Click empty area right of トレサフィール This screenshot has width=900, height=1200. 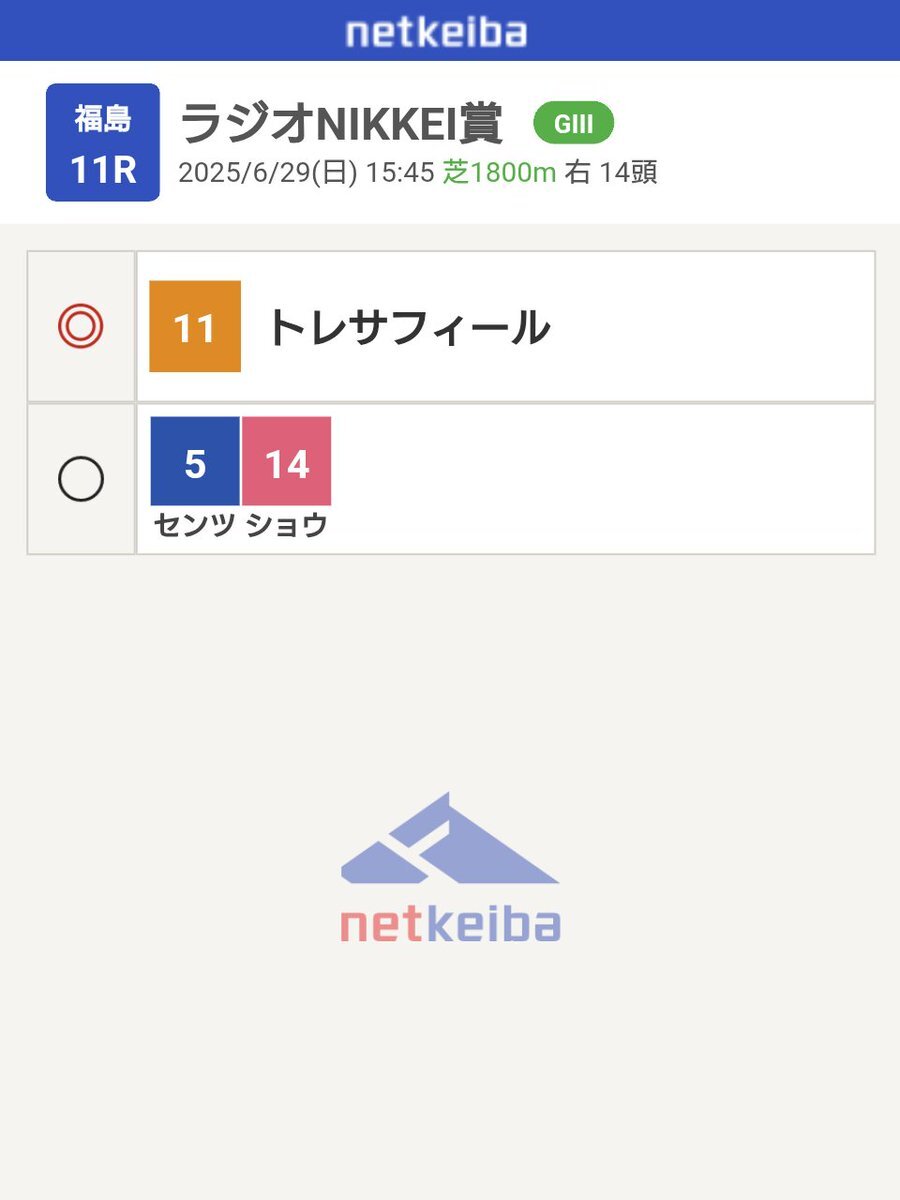coord(710,327)
